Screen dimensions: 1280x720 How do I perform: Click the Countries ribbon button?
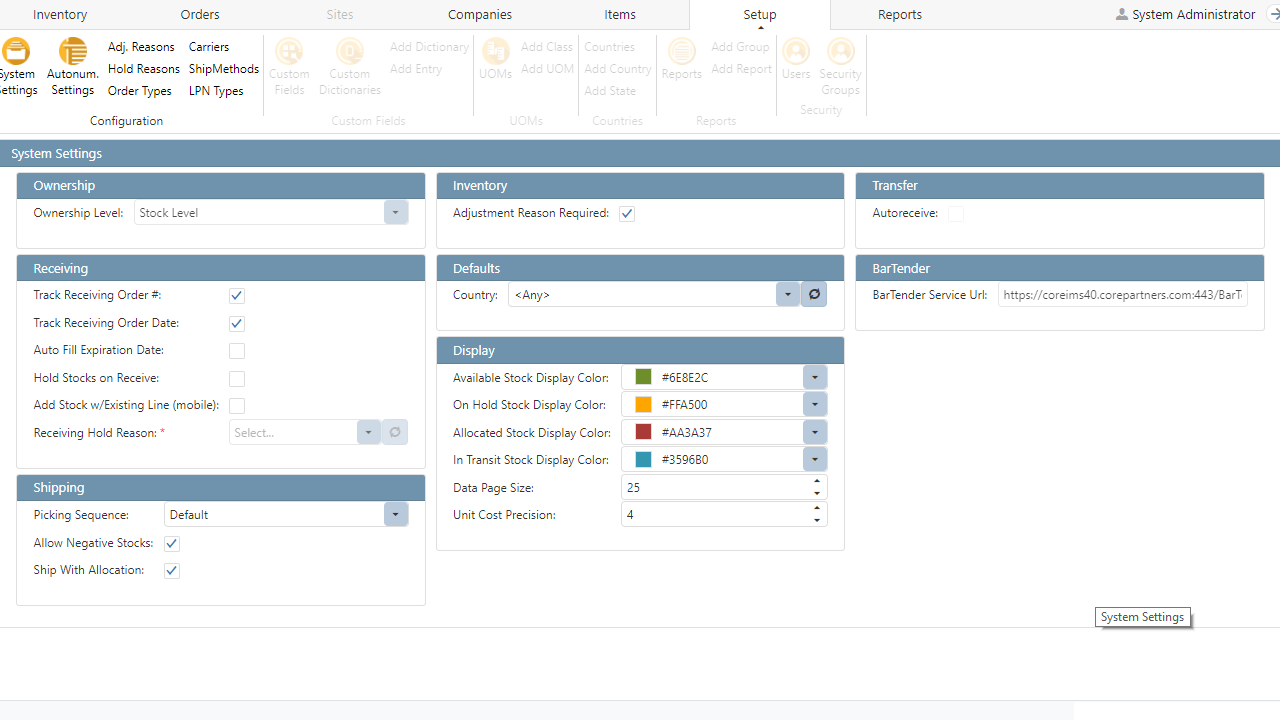[x=610, y=47]
